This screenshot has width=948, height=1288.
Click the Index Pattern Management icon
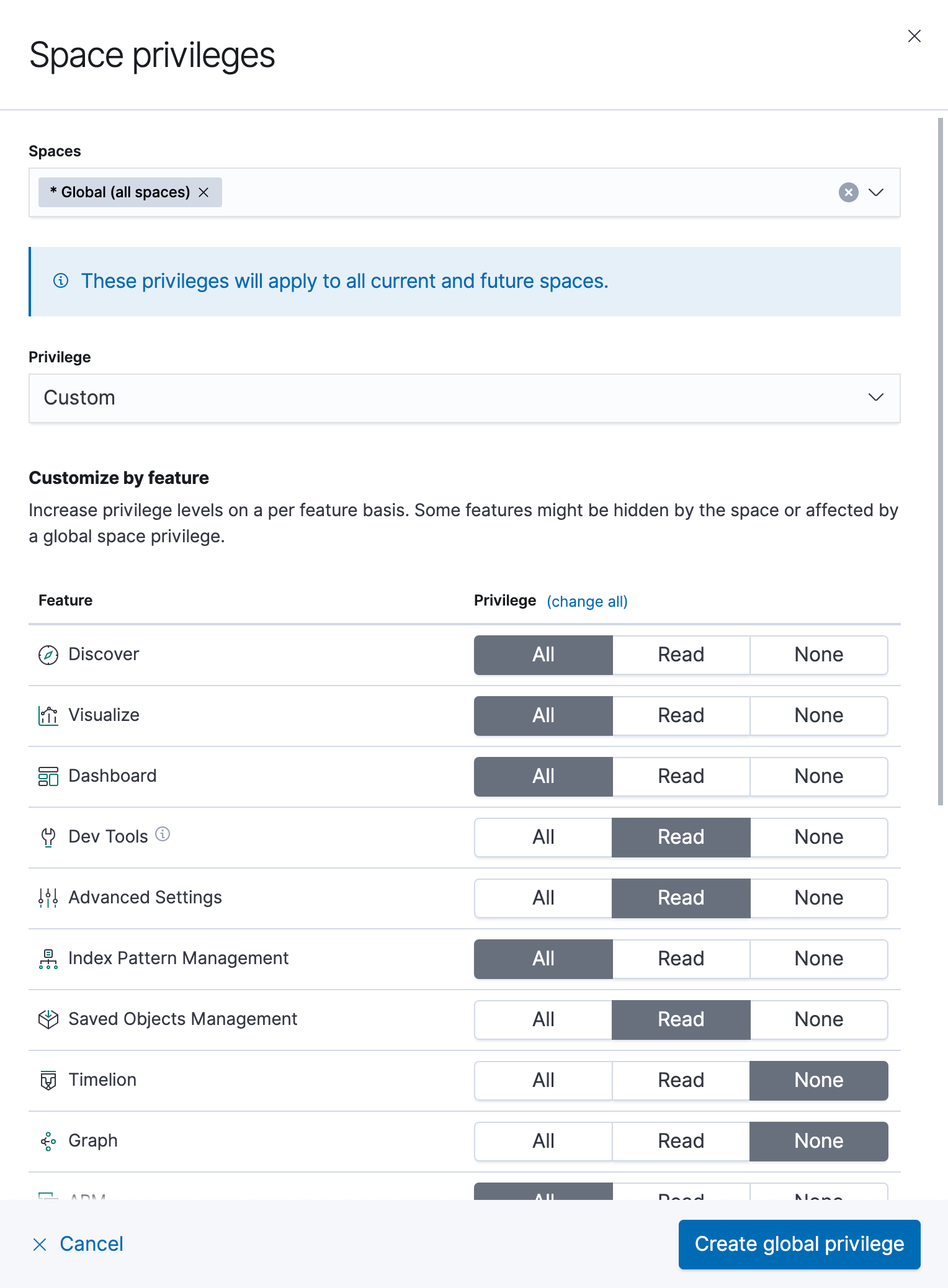coord(48,959)
